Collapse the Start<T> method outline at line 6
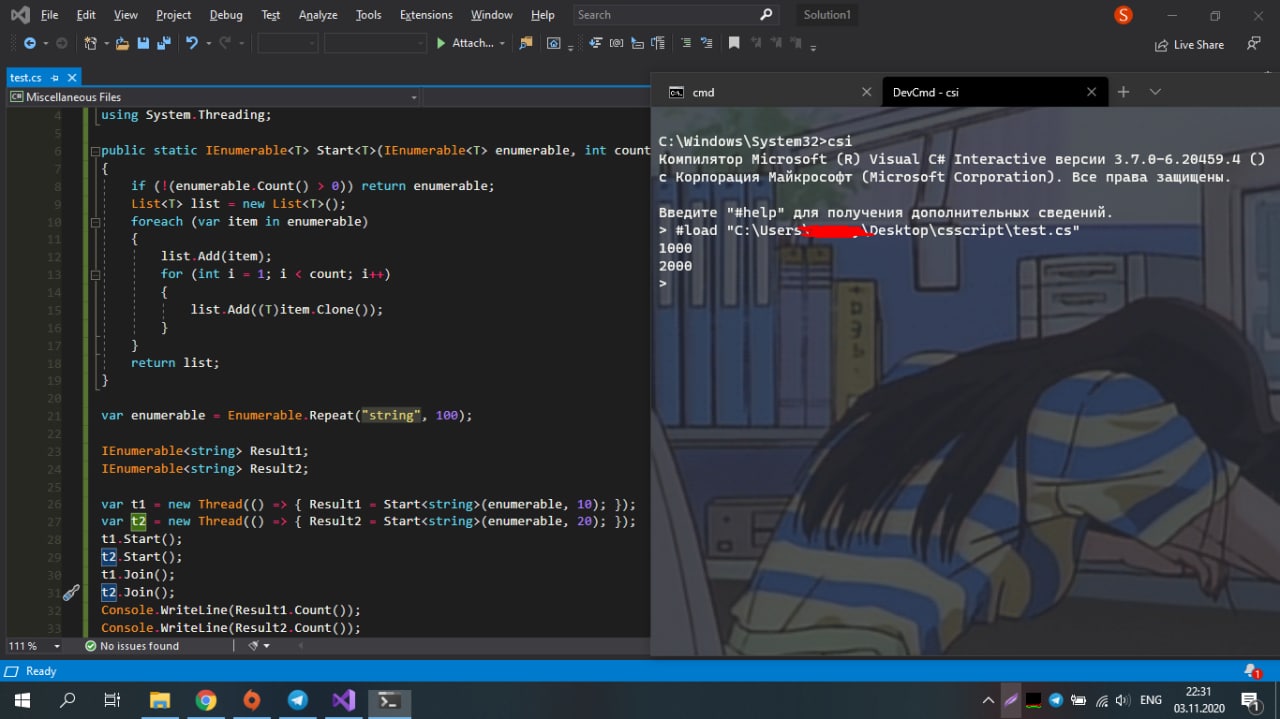This screenshot has width=1280, height=719. pos(95,151)
